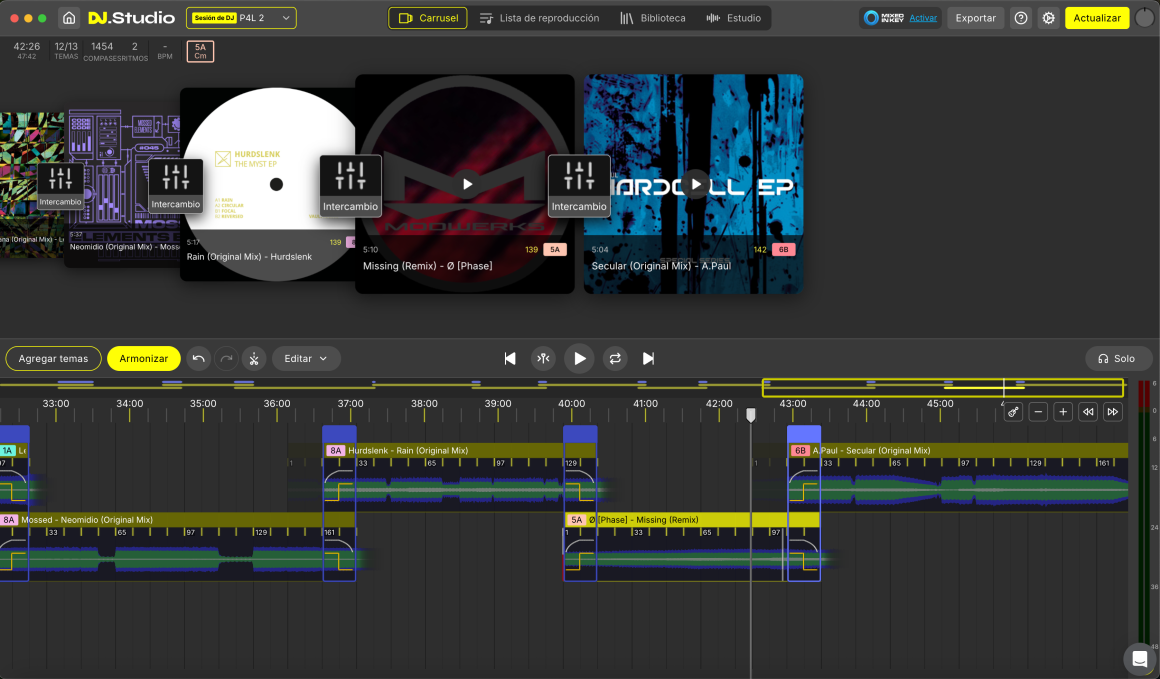Open help with the question mark icon

[x=1020, y=18]
